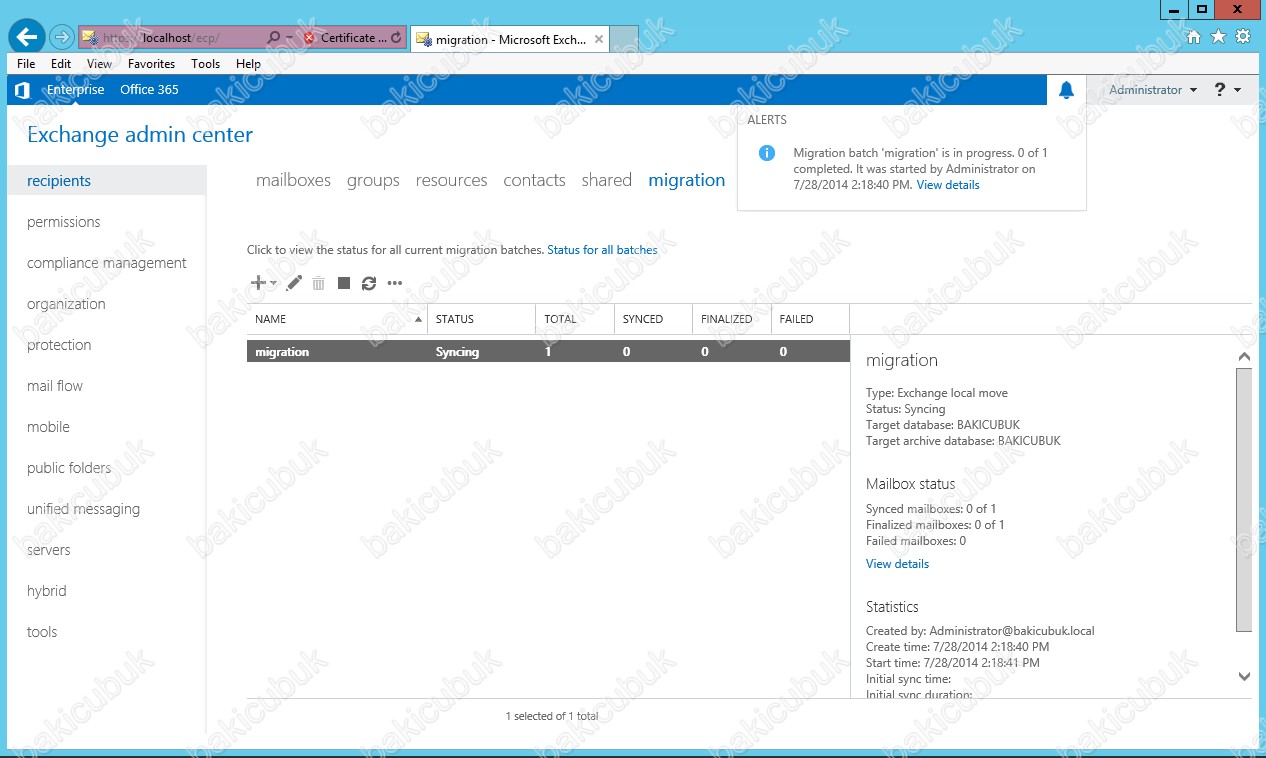Click the details pane scroll down arrow
The width and height of the screenshot is (1266, 758).
tap(1244, 677)
